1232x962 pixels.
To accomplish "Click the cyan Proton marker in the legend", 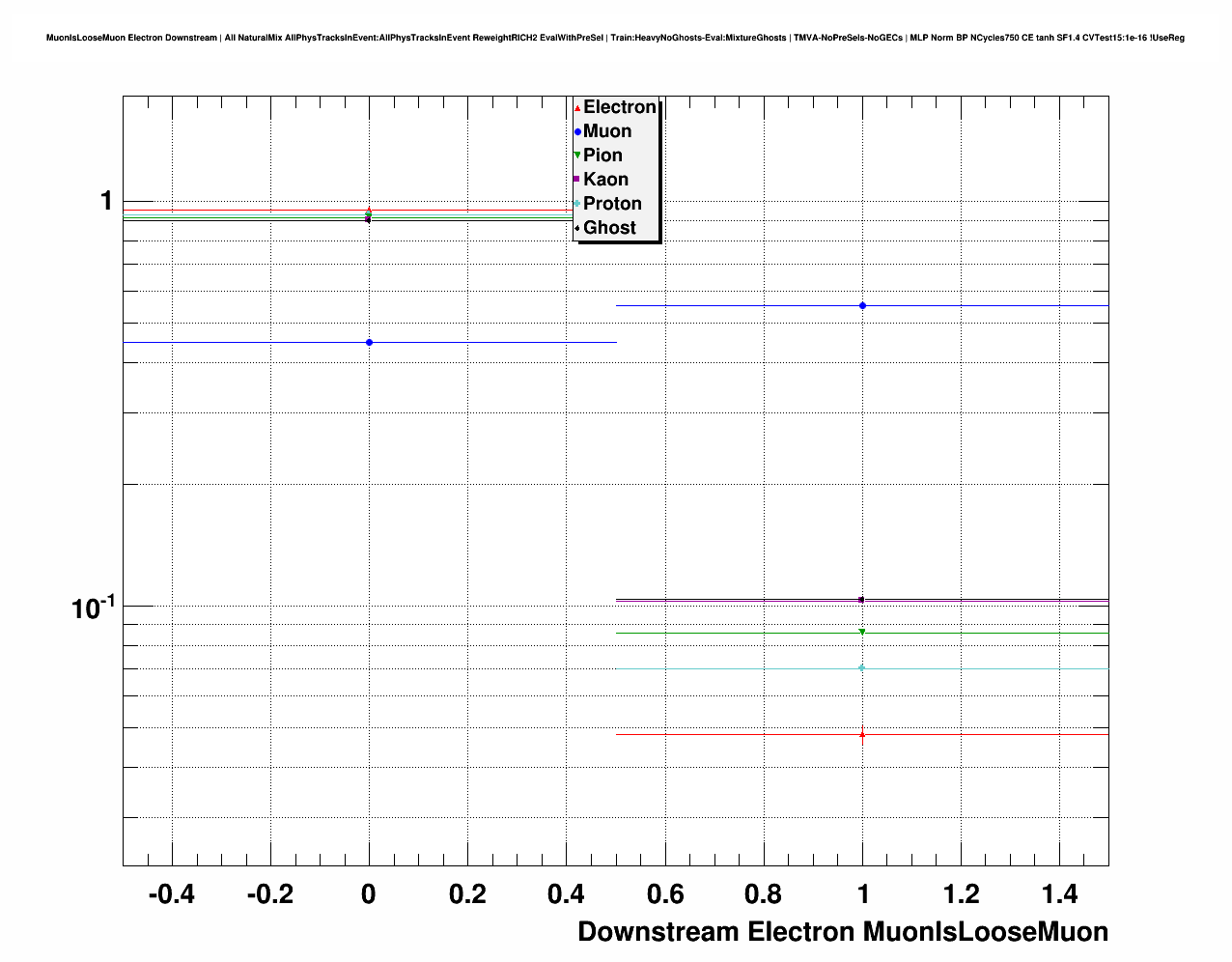I will pyautogui.click(x=577, y=204).
